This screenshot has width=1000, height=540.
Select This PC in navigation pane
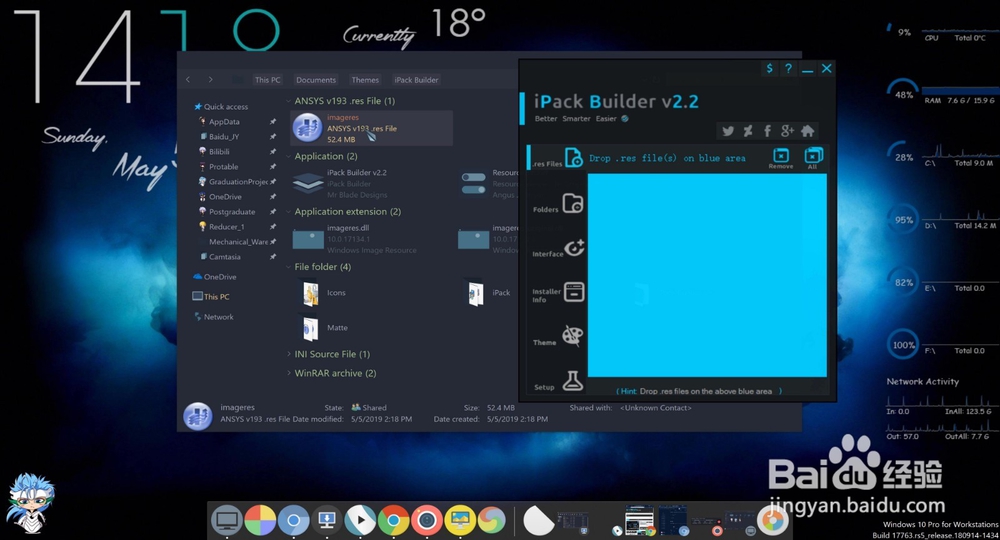(211, 296)
